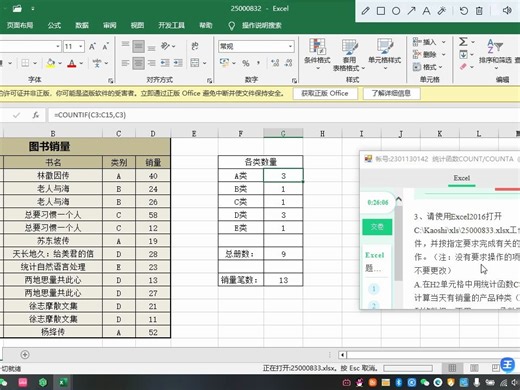Click in the formula bar showing COUNTIF

click(x=283, y=115)
